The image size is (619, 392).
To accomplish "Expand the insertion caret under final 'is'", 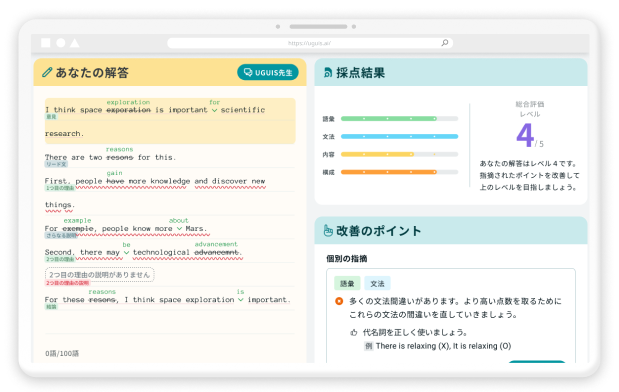I will 240,300.
